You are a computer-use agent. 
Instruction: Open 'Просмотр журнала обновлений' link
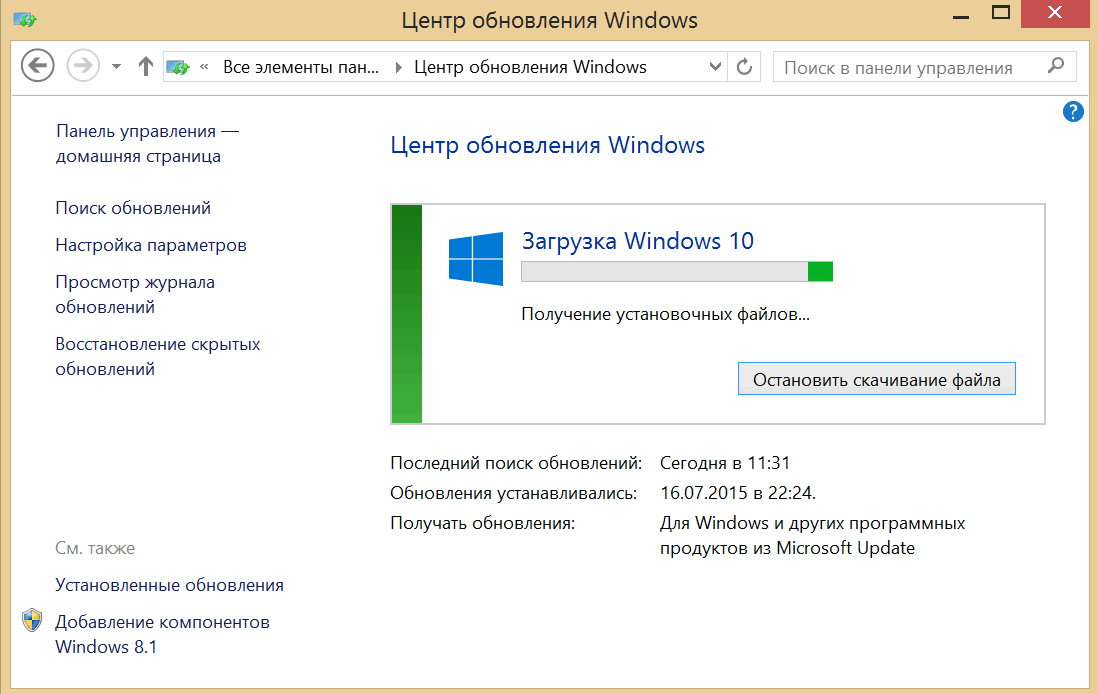(135, 294)
